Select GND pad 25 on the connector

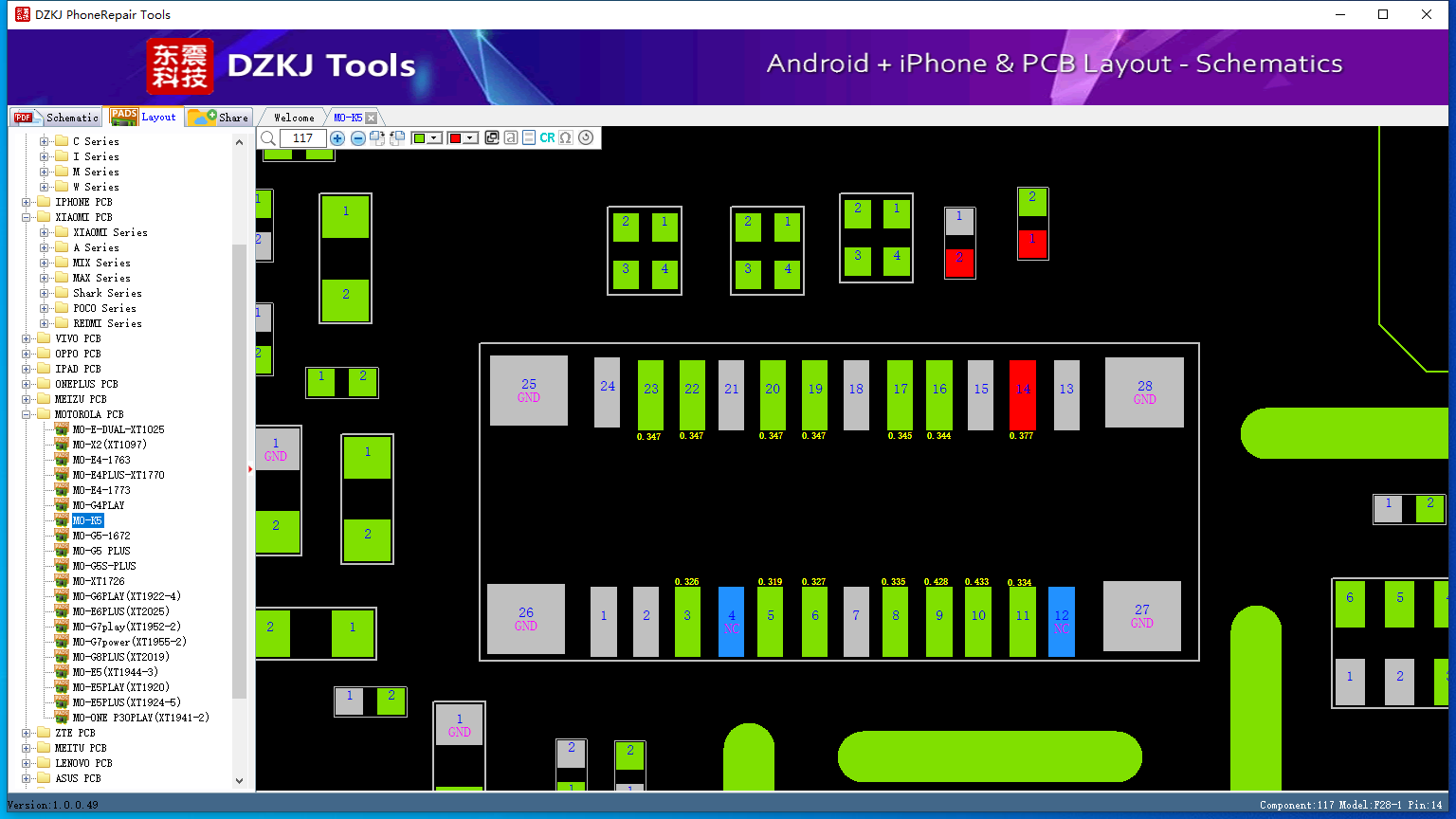[529, 391]
